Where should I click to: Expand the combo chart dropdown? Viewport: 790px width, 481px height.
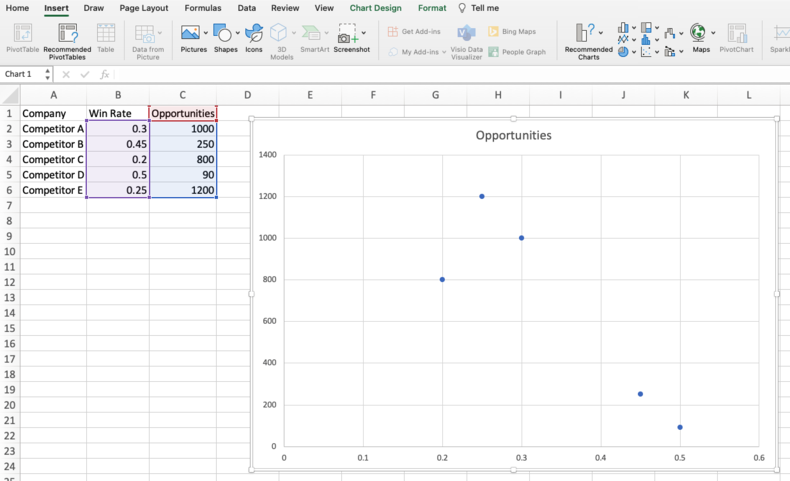[x=682, y=51]
